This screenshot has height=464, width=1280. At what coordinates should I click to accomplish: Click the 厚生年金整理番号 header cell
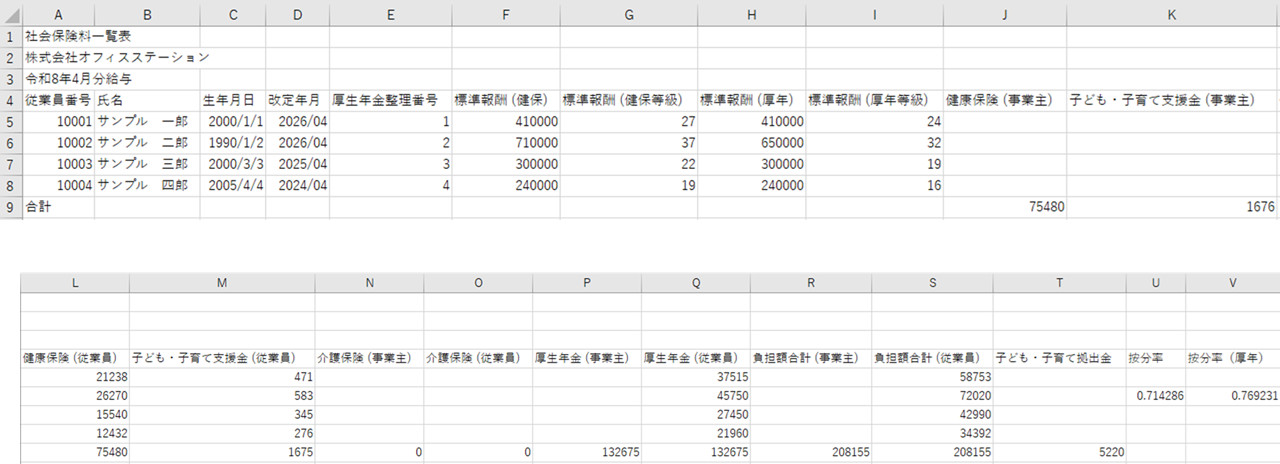pos(390,100)
